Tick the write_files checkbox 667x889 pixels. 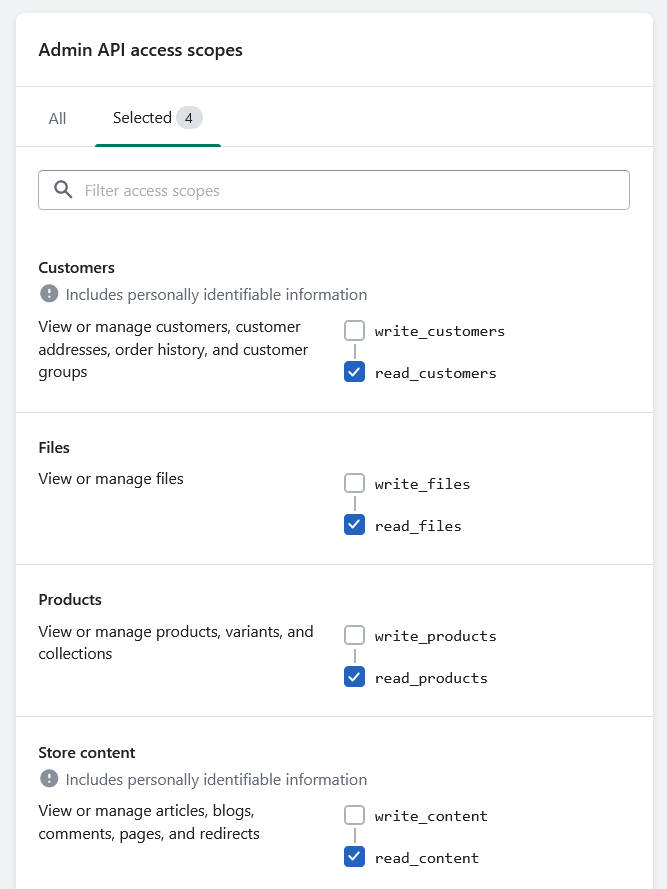354,484
